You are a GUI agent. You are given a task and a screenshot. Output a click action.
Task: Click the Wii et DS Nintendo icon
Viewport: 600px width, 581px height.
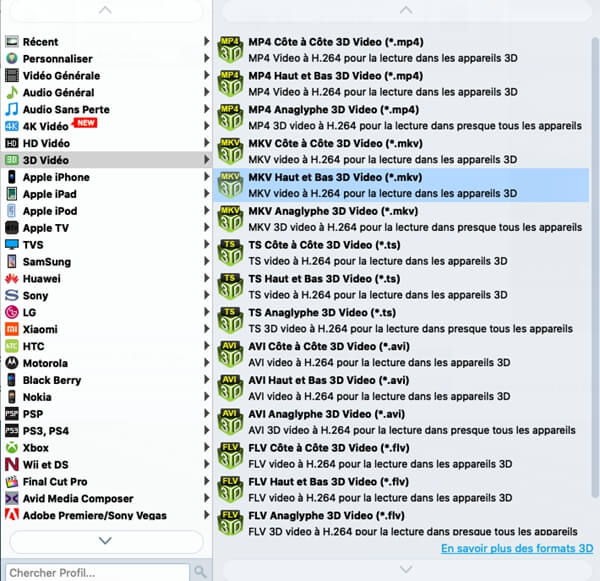pos(11,464)
